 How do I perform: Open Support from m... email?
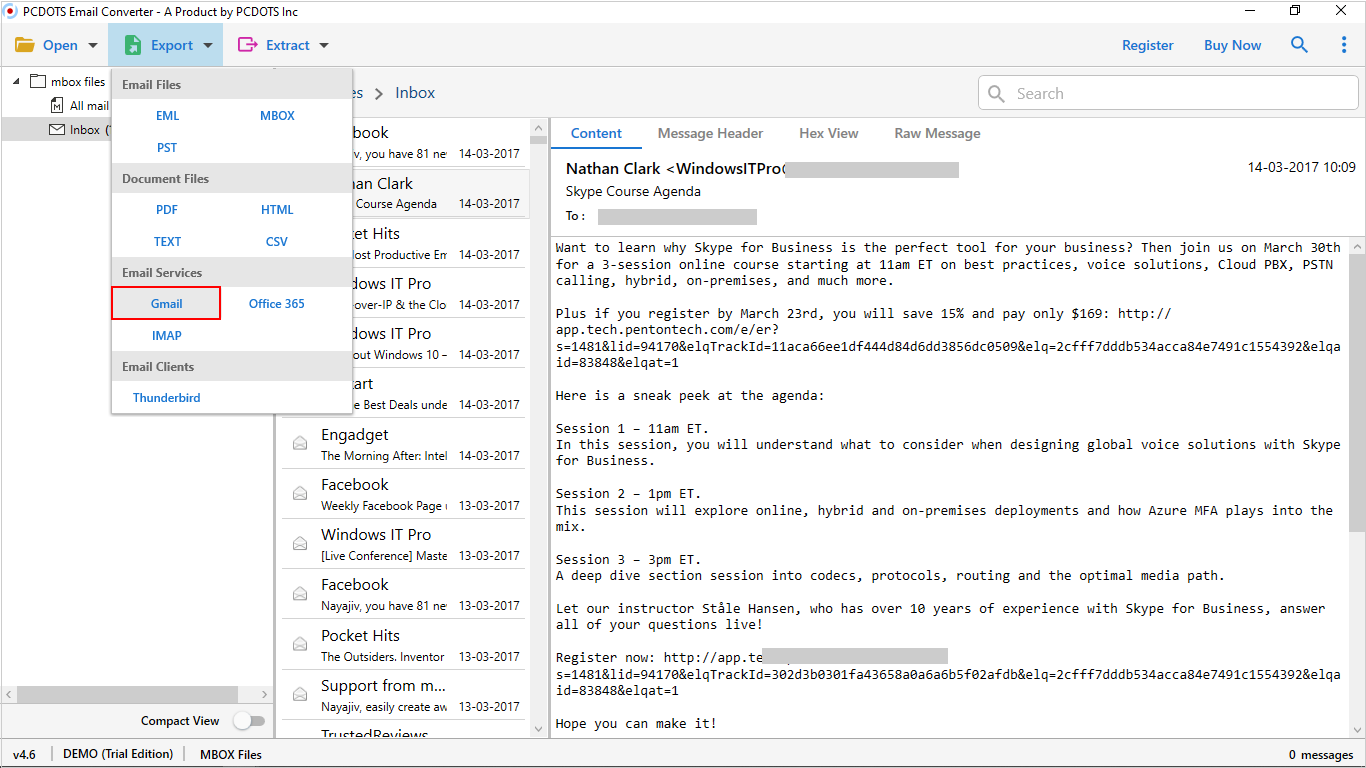coord(403,695)
